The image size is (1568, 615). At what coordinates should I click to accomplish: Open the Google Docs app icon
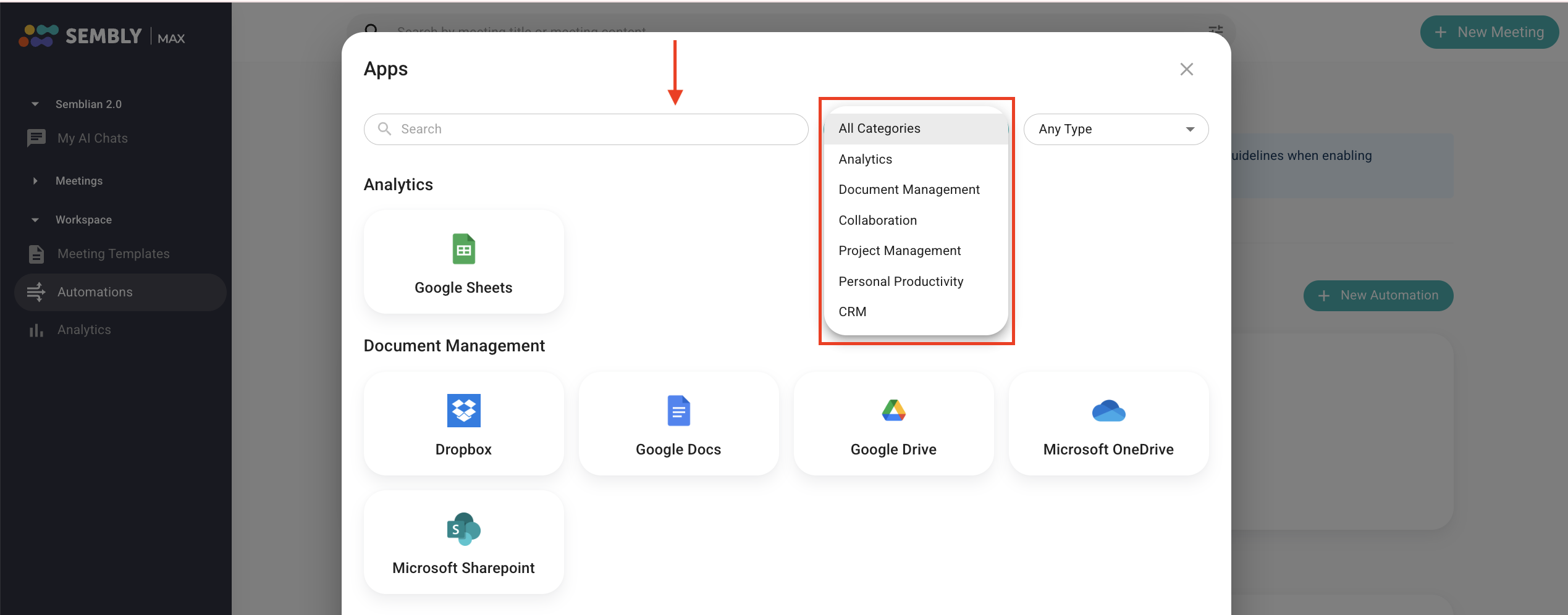(x=678, y=411)
